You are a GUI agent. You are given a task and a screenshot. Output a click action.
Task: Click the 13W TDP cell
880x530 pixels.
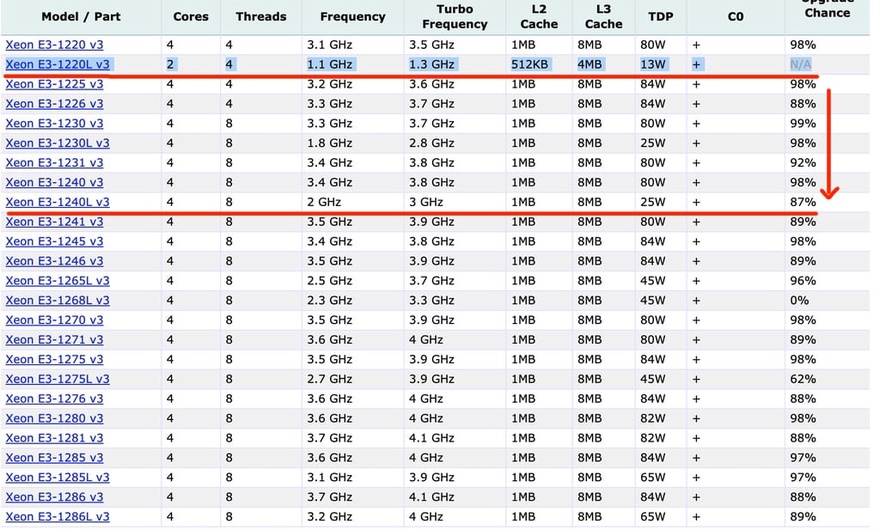tap(653, 65)
